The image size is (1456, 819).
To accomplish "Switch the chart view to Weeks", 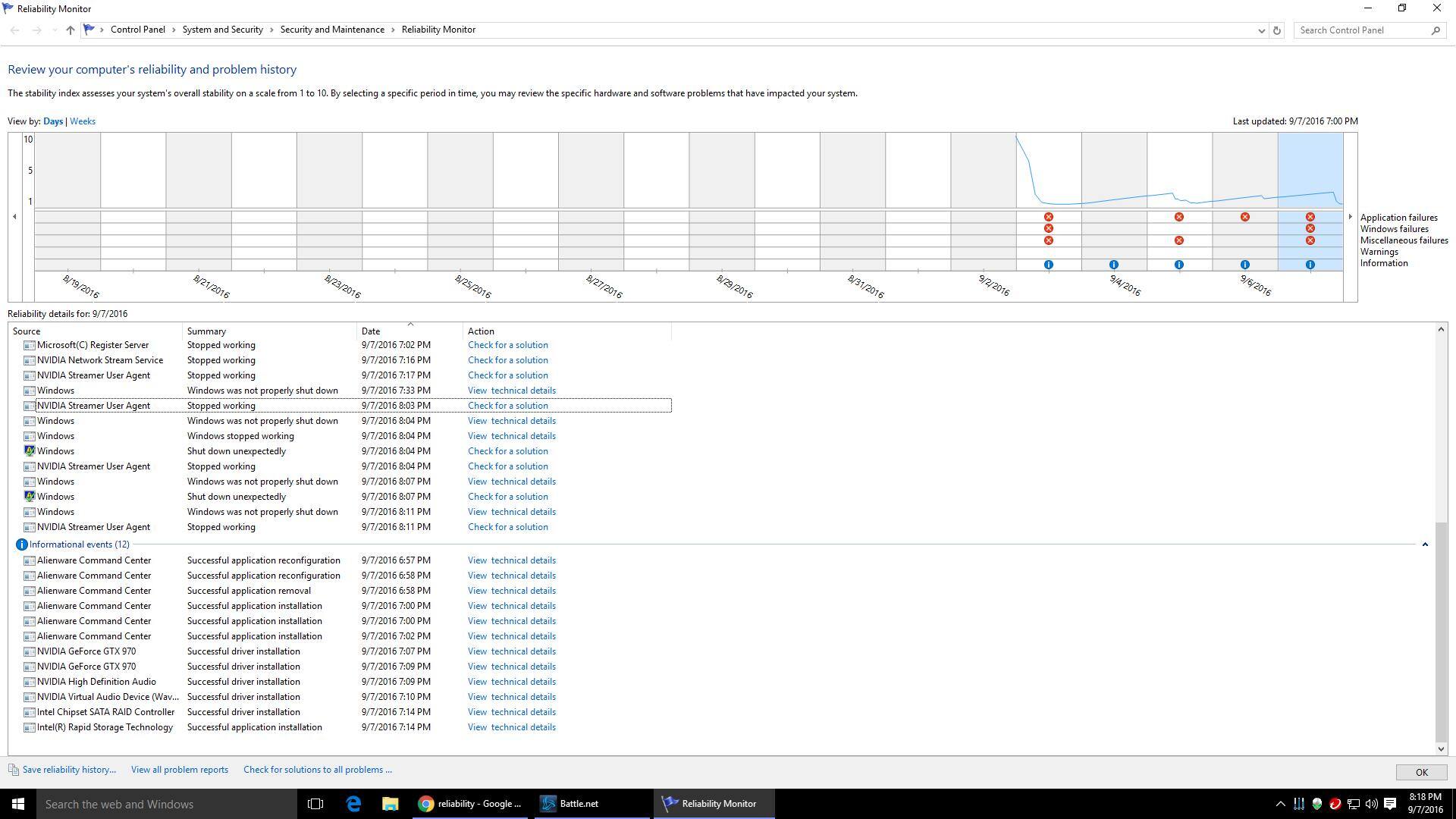I will 83,121.
